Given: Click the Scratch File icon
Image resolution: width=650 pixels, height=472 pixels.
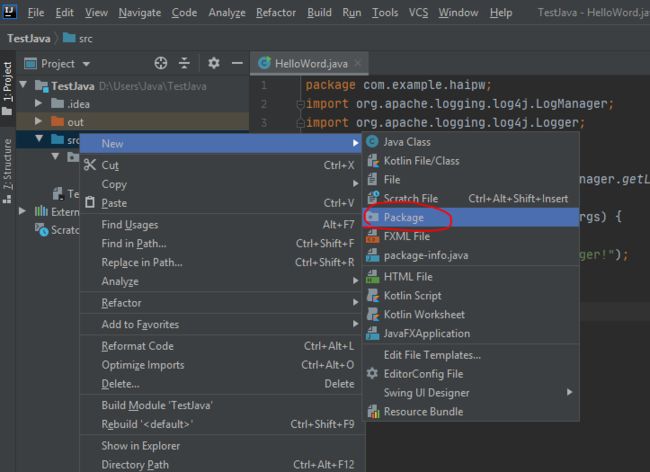Looking at the screenshot, I should point(373,198).
